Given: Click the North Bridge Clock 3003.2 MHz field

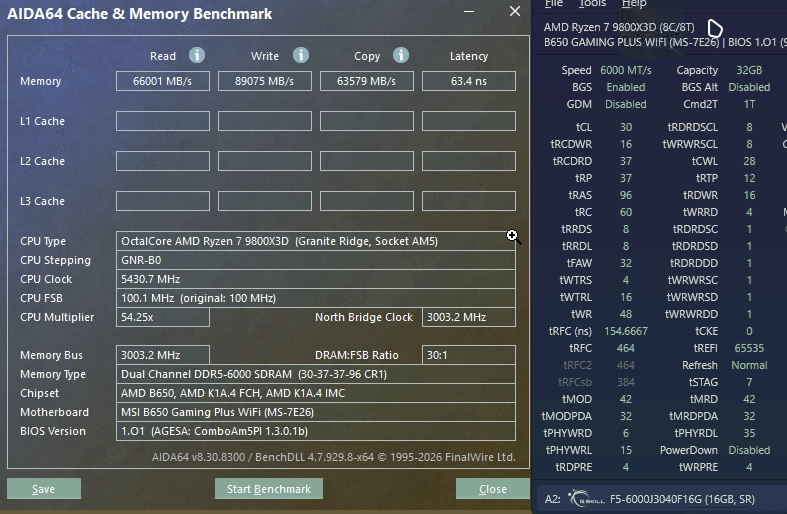Looking at the screenshot, I should [x=469, y=317].
